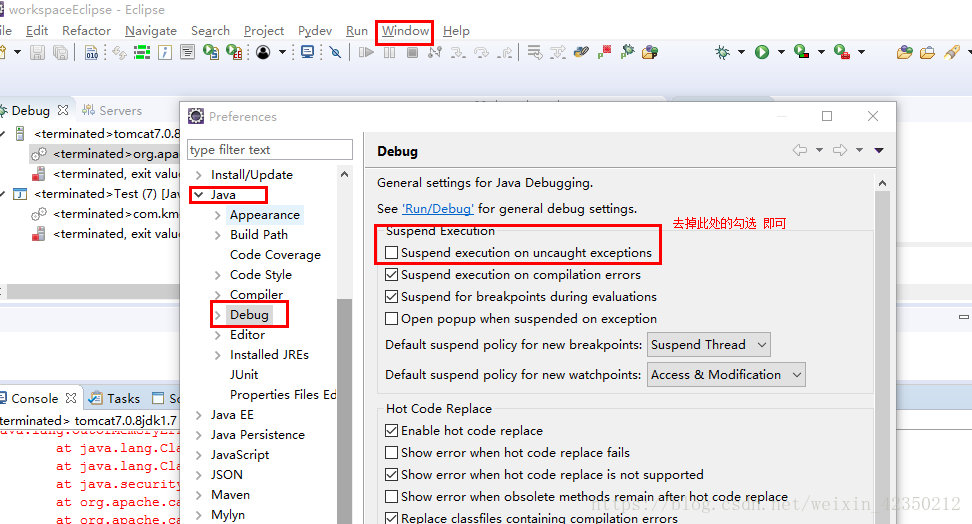Click the type filter text field

pyautogui.click(x=270, y=149)
